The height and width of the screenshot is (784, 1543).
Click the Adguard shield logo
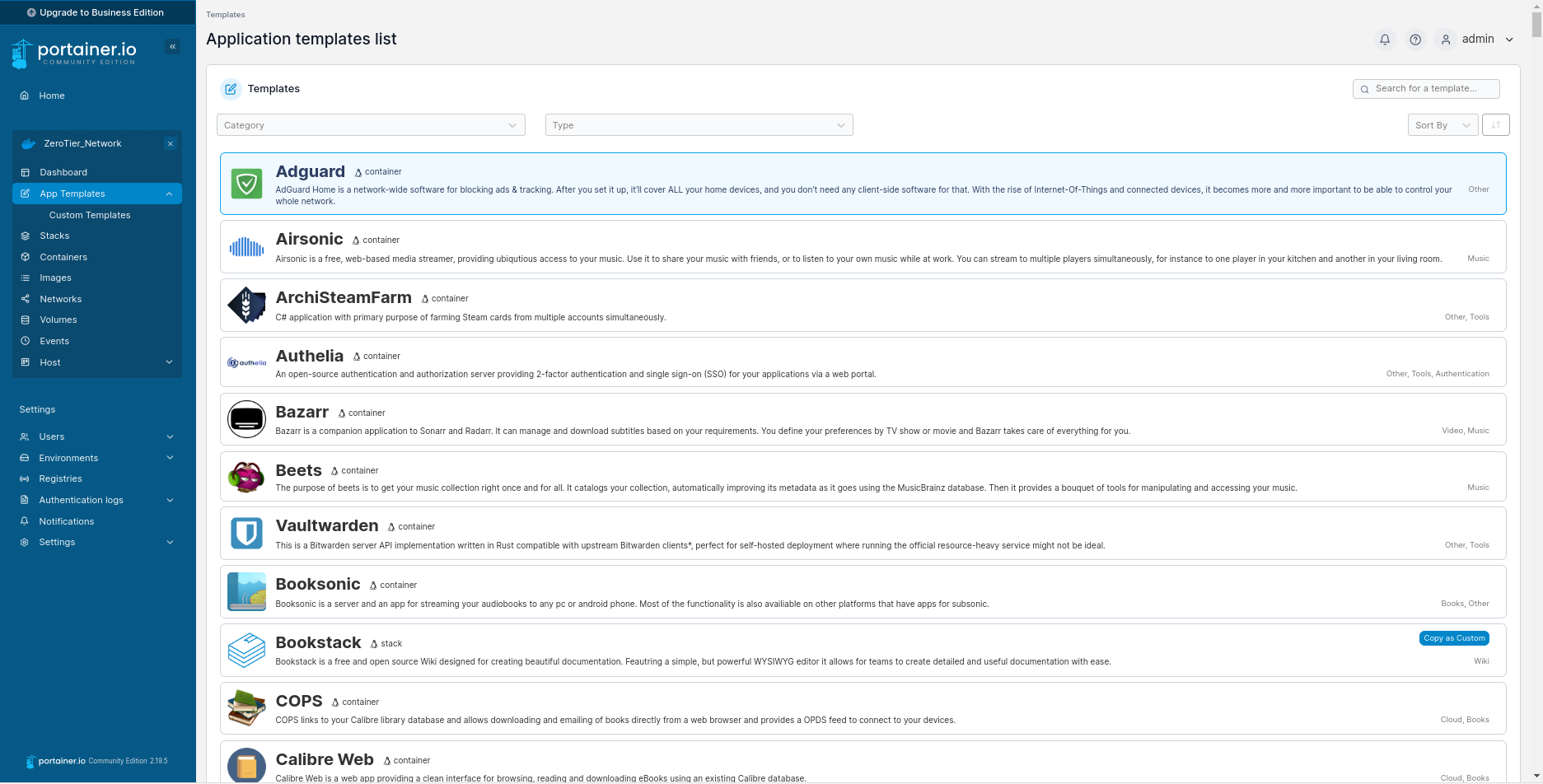point(246,184)
